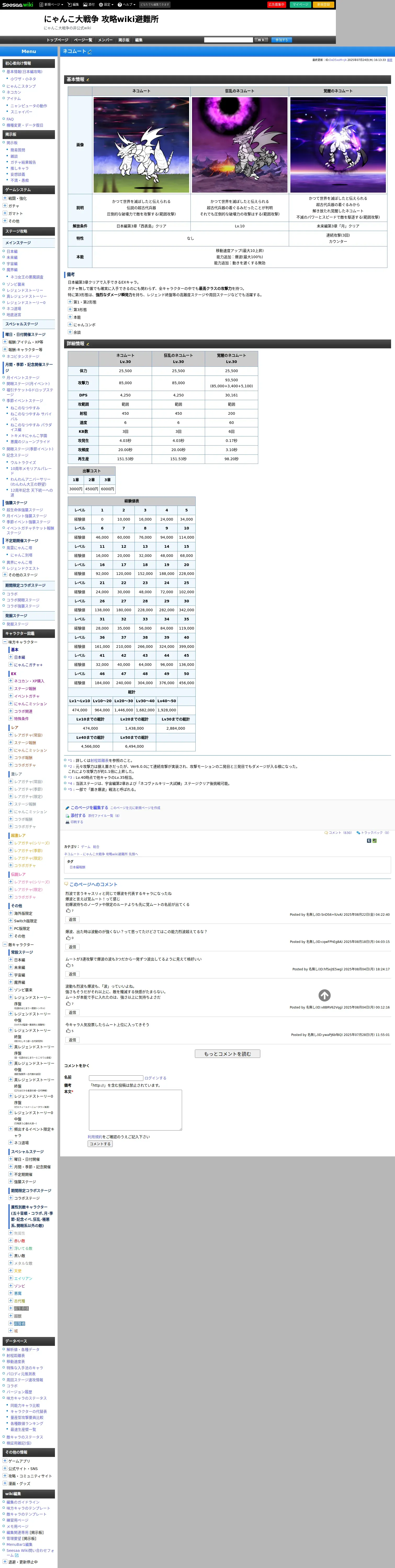Click the green share icon beside Tumblr
The image size is (395, 1568).
pyautogui.click(x=374, y=841)
